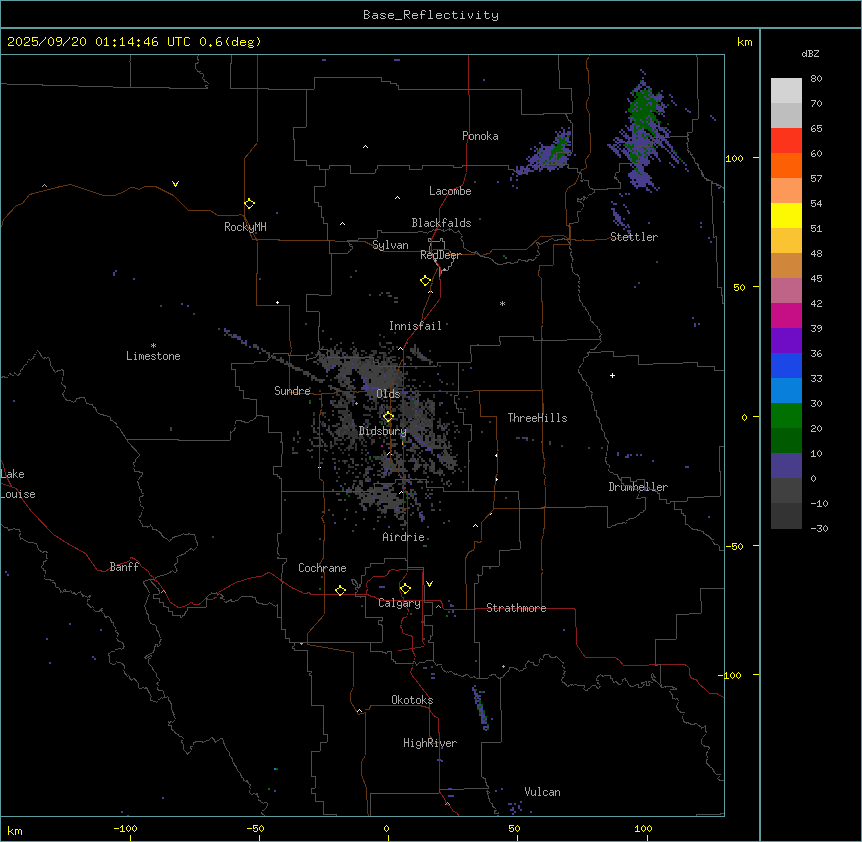Click the diamond marker above Calgary label
This screenshot has height=842, width=862.
[x=405, y=588]
